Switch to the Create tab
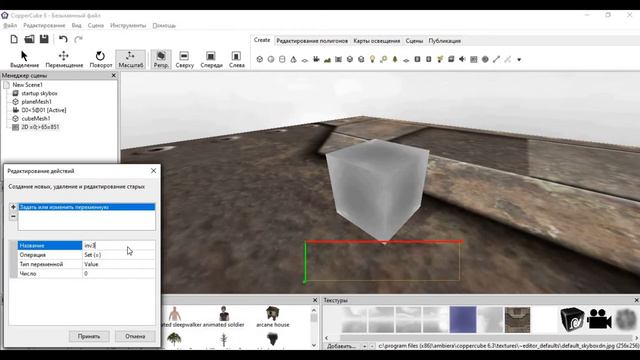Image resolution: width=640 pixels, height=360 pixels. point(262,40)
